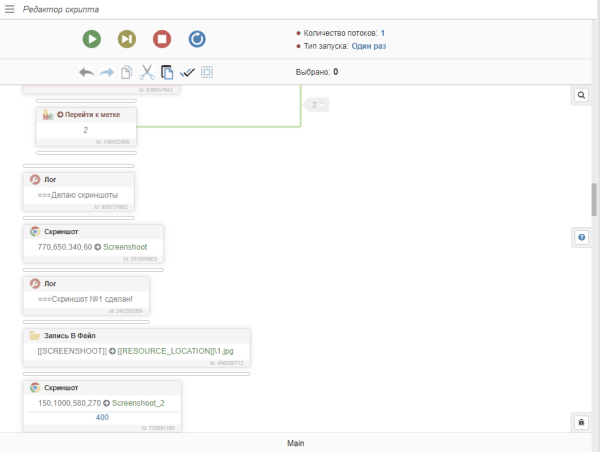Open the help question mark button

click(x=581, y=237)
